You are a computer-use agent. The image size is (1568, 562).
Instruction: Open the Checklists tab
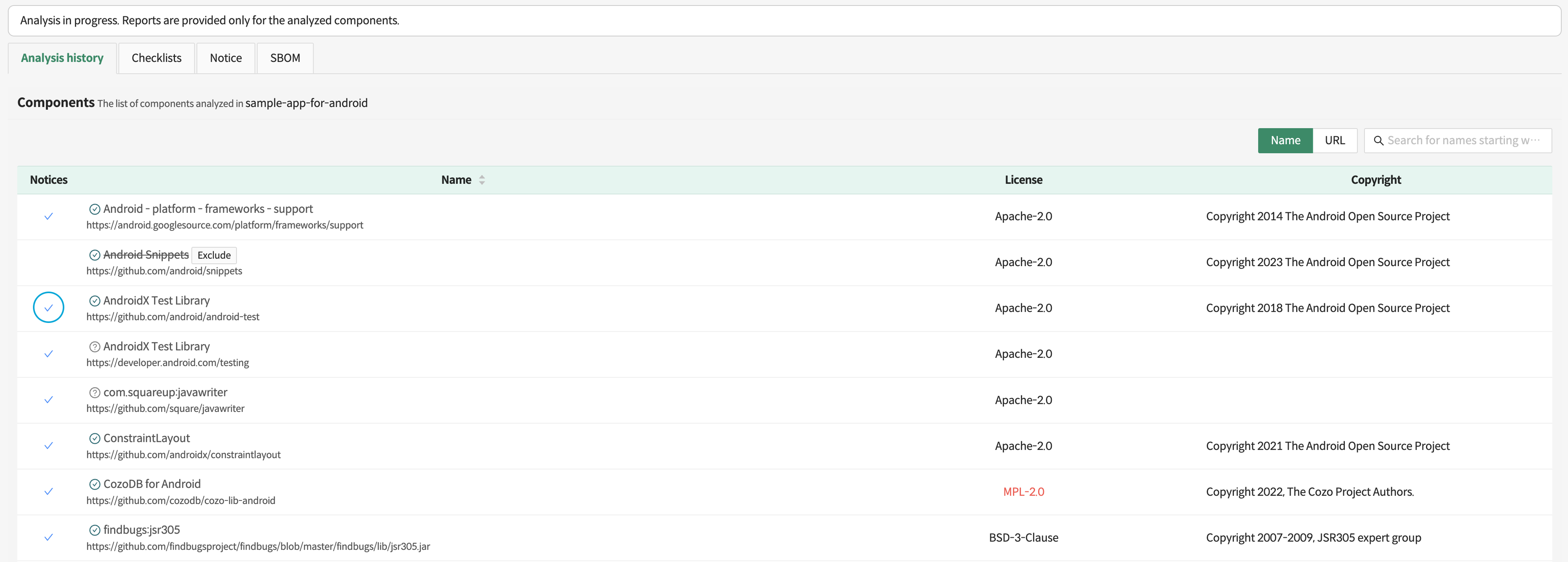pos(156,58)
